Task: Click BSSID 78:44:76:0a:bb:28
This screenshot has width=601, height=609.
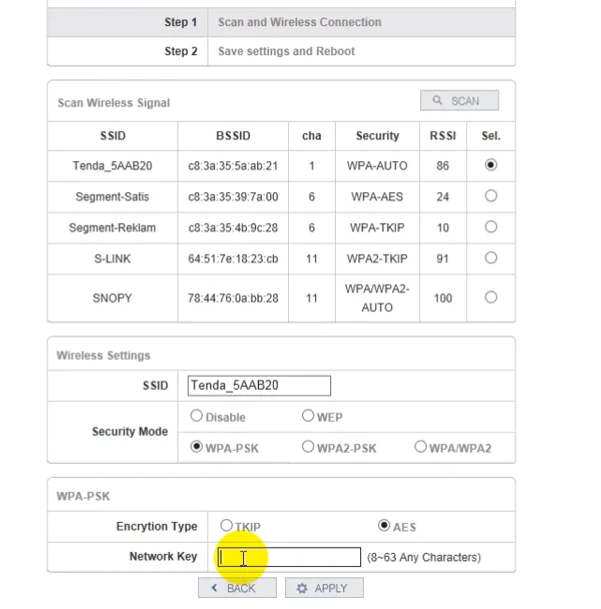Action: click(233, 298)
